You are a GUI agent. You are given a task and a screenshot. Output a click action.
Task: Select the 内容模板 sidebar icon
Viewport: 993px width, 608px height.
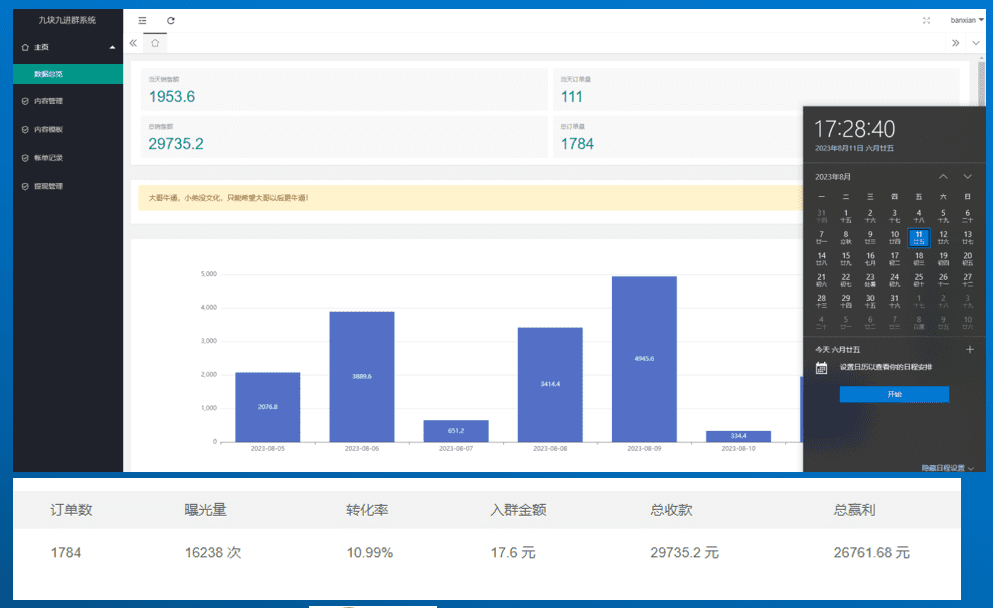click(24, 129)
